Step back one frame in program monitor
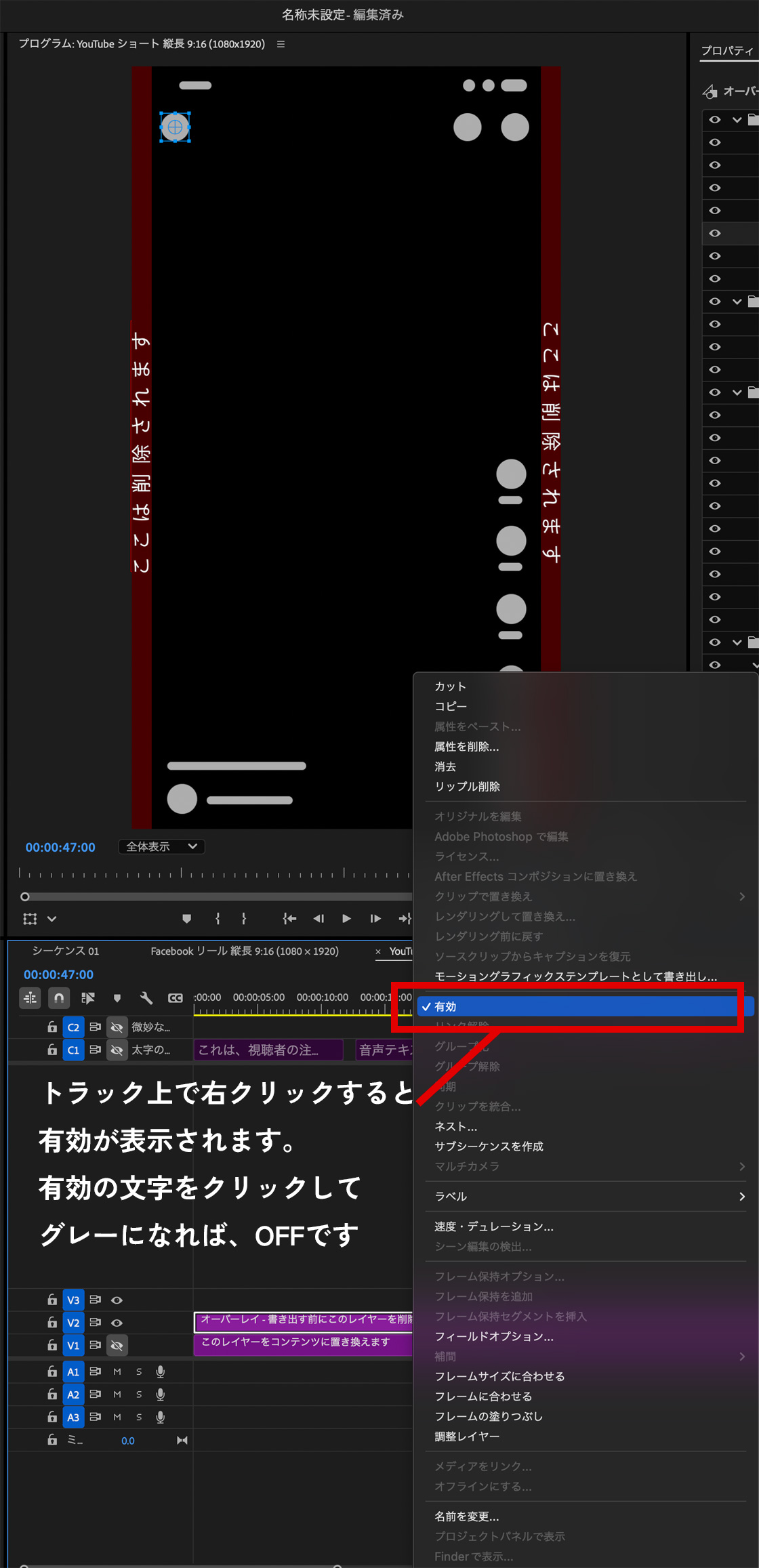This screenshot has width=759, height=1568. [x=319, y=918]
